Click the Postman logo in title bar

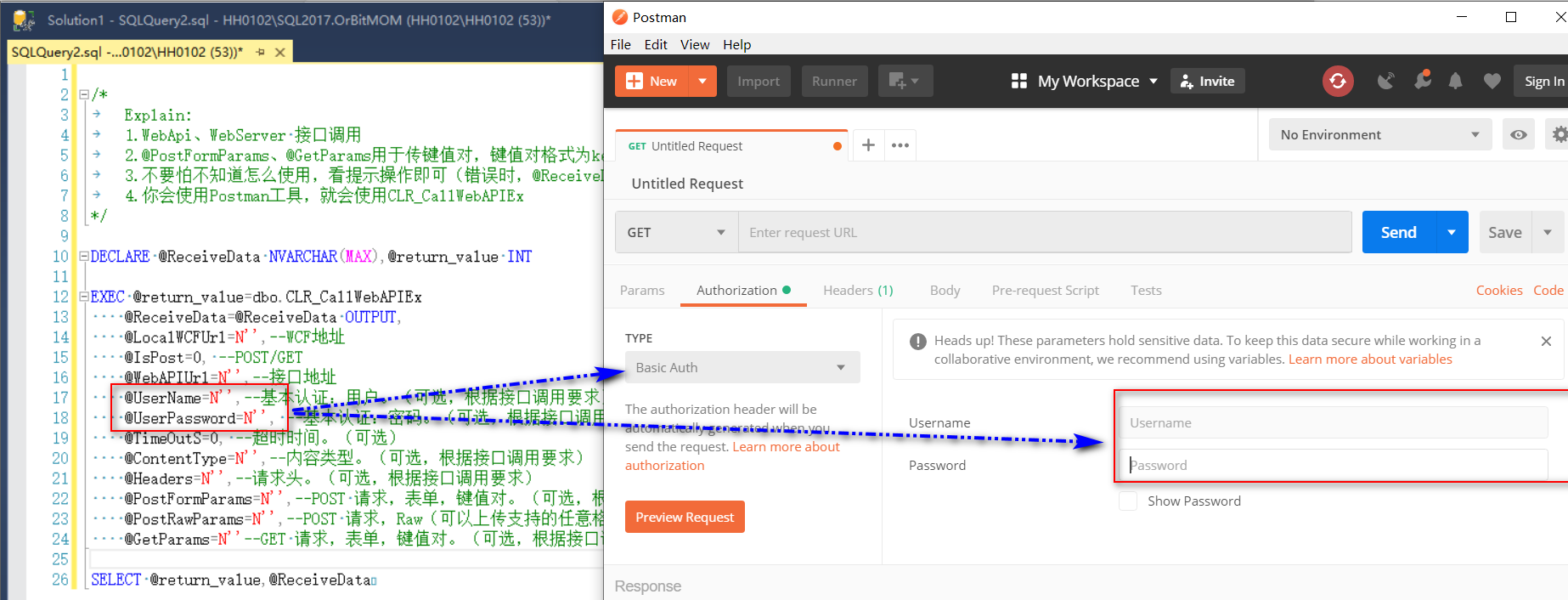[620, 17]
